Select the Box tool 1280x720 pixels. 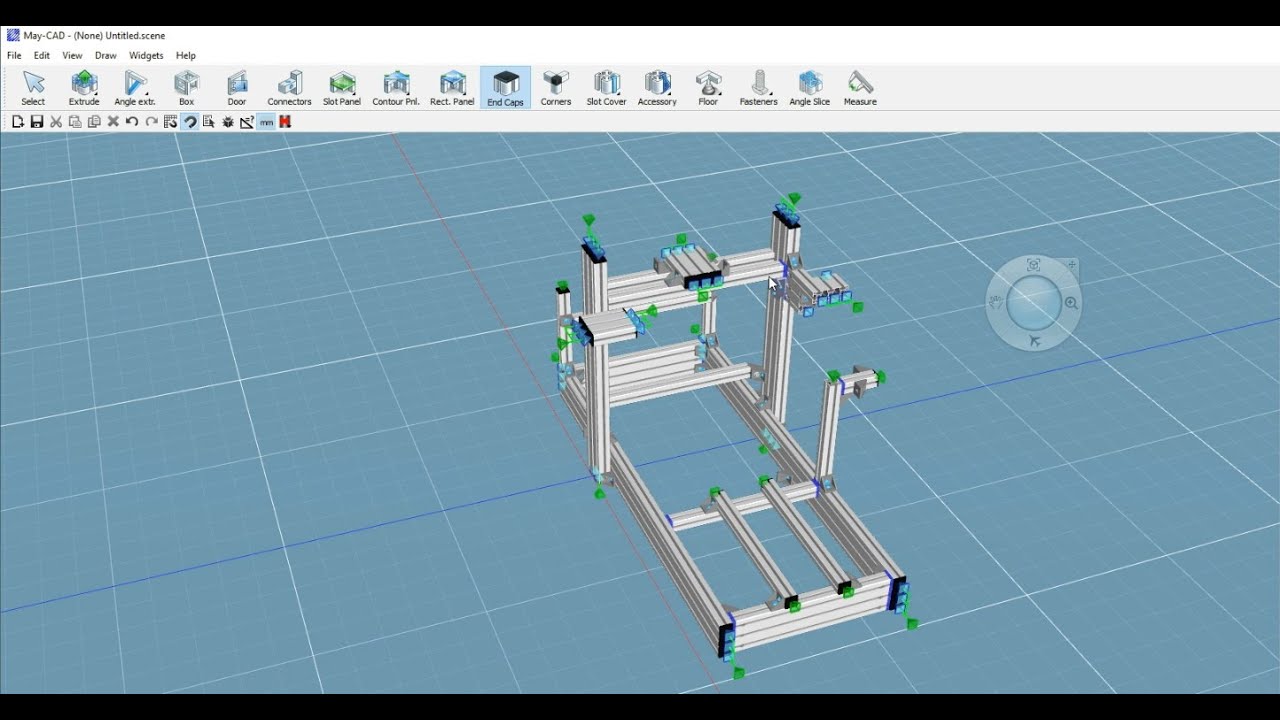[186, 88]
